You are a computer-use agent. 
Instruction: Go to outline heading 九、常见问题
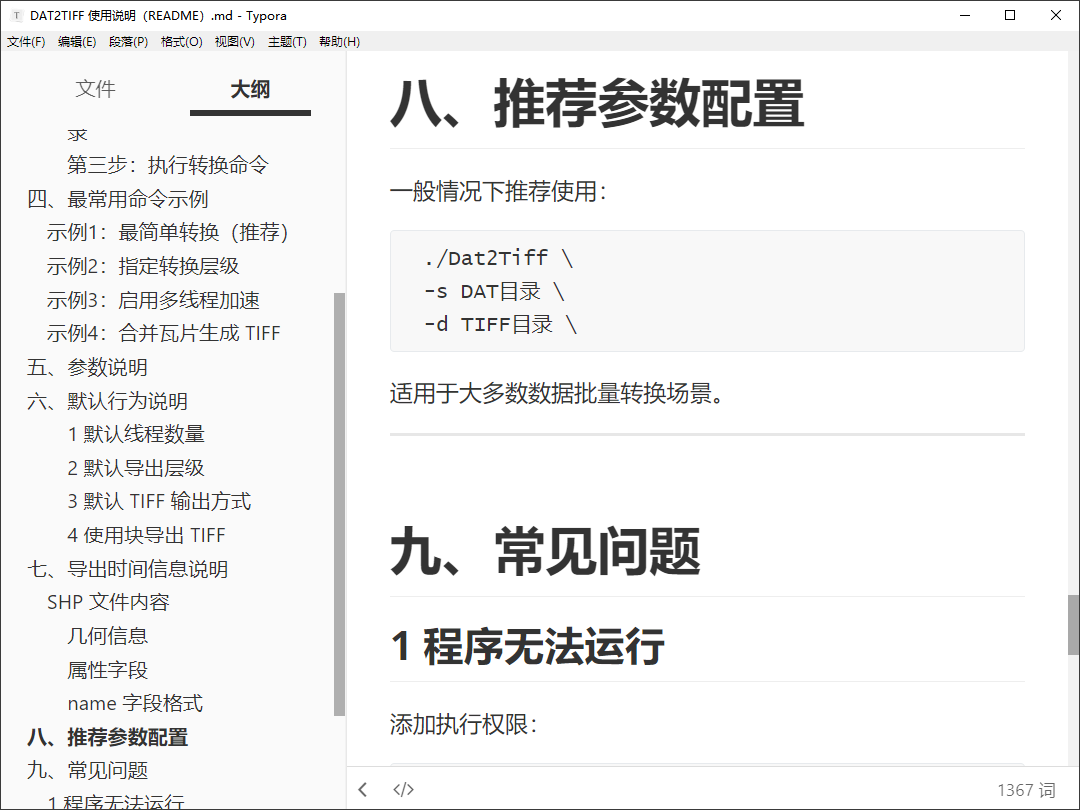87,770
